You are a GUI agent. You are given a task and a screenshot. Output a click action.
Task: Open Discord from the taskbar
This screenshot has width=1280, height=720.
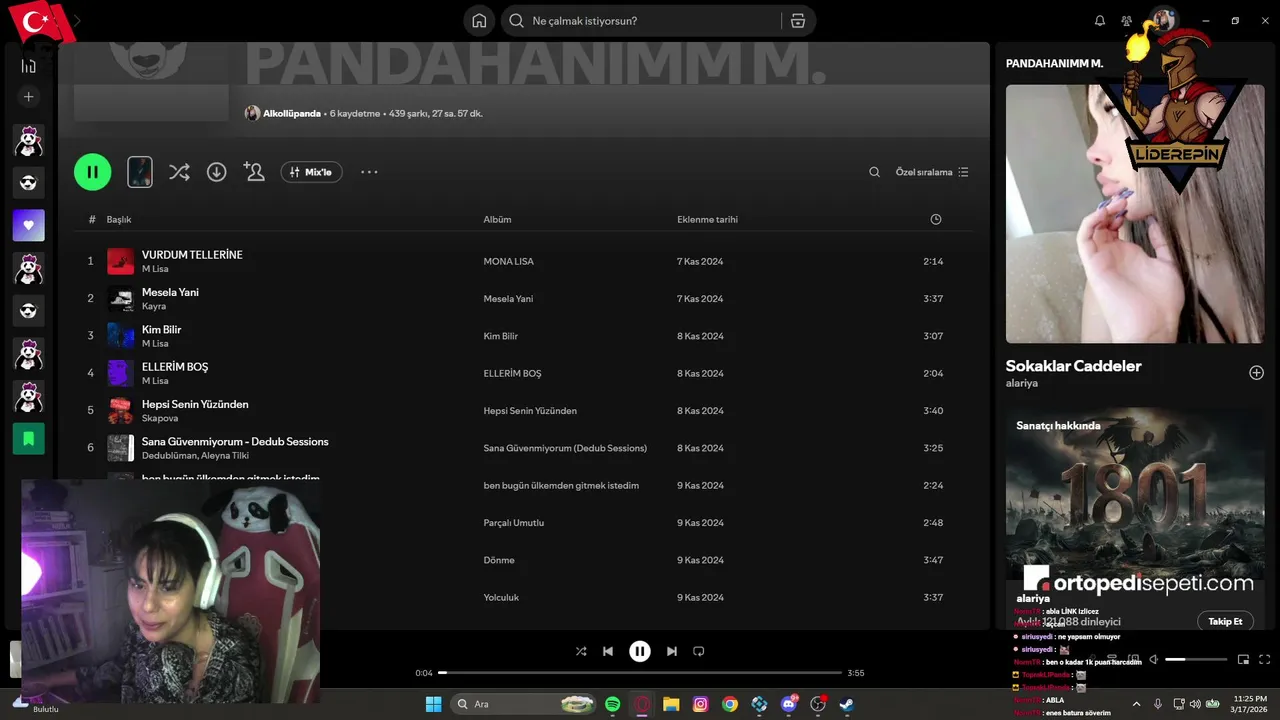coord(788,704)
